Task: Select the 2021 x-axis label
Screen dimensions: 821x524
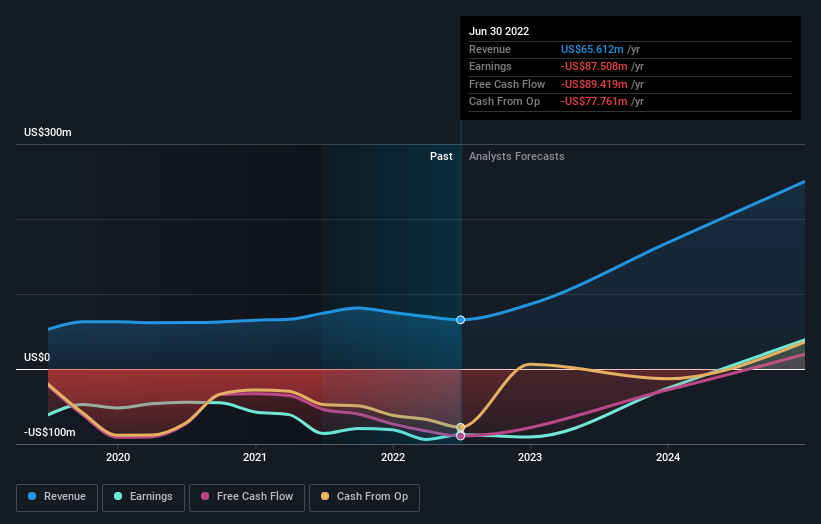Action: (254, 458)
